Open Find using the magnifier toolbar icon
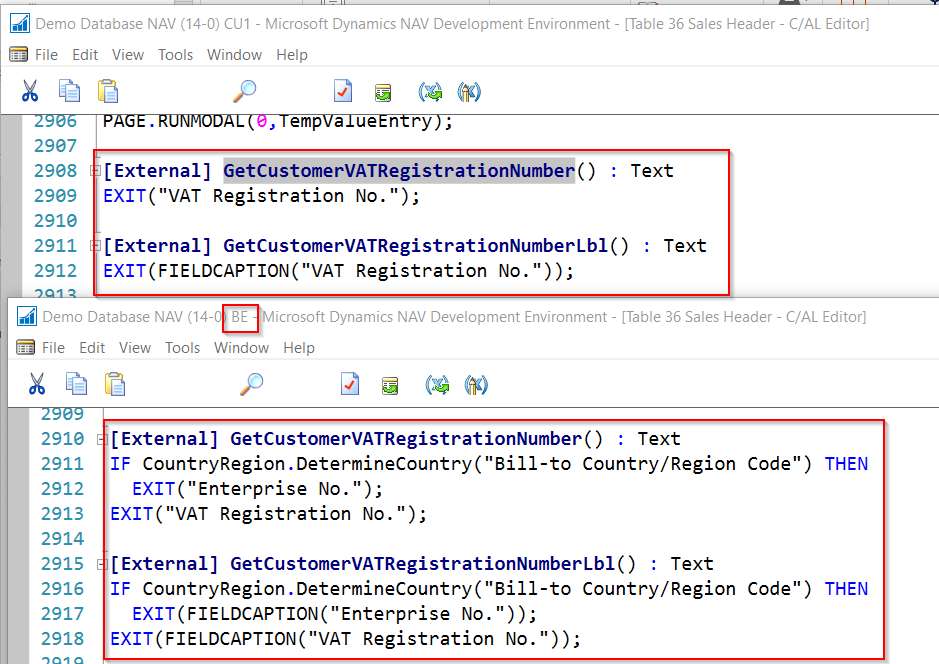This screenshot has width=939, height=664. click(244, 90)
